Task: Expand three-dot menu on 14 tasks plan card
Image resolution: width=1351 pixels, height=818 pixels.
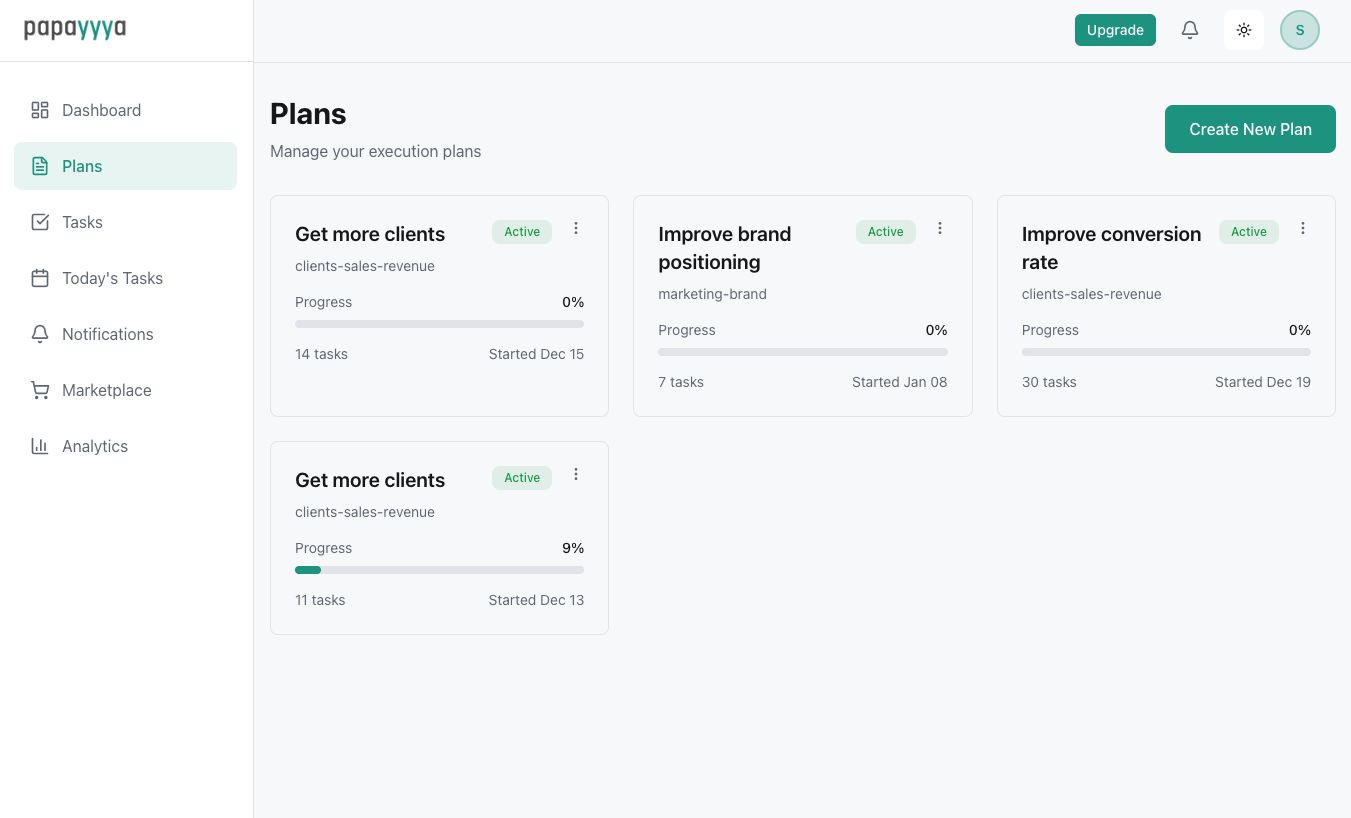Action: 576,229
